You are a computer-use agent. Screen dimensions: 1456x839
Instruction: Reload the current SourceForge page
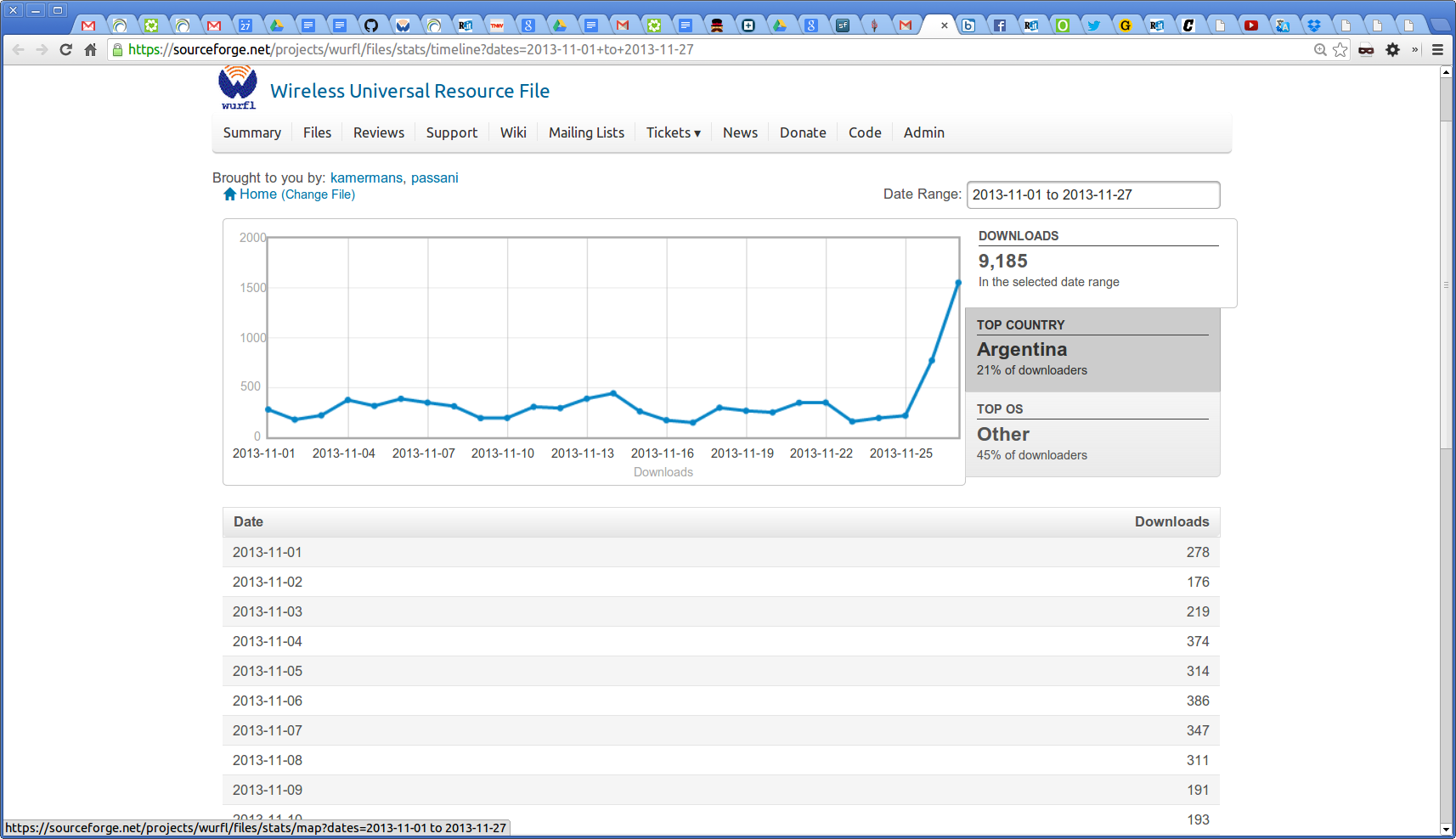(65, 50)
